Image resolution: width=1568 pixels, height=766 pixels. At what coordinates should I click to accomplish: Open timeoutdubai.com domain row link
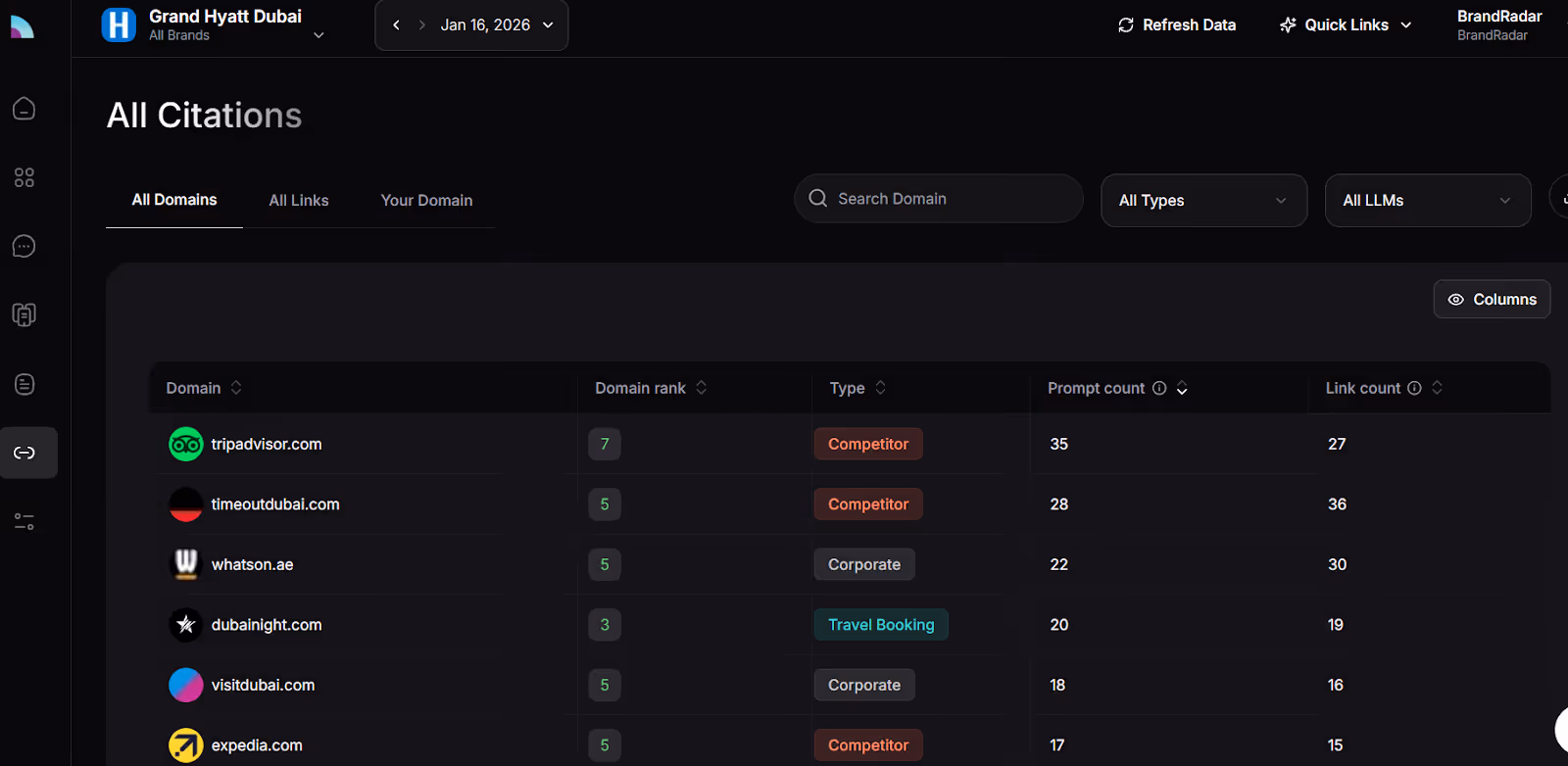(x=275, y=504)
